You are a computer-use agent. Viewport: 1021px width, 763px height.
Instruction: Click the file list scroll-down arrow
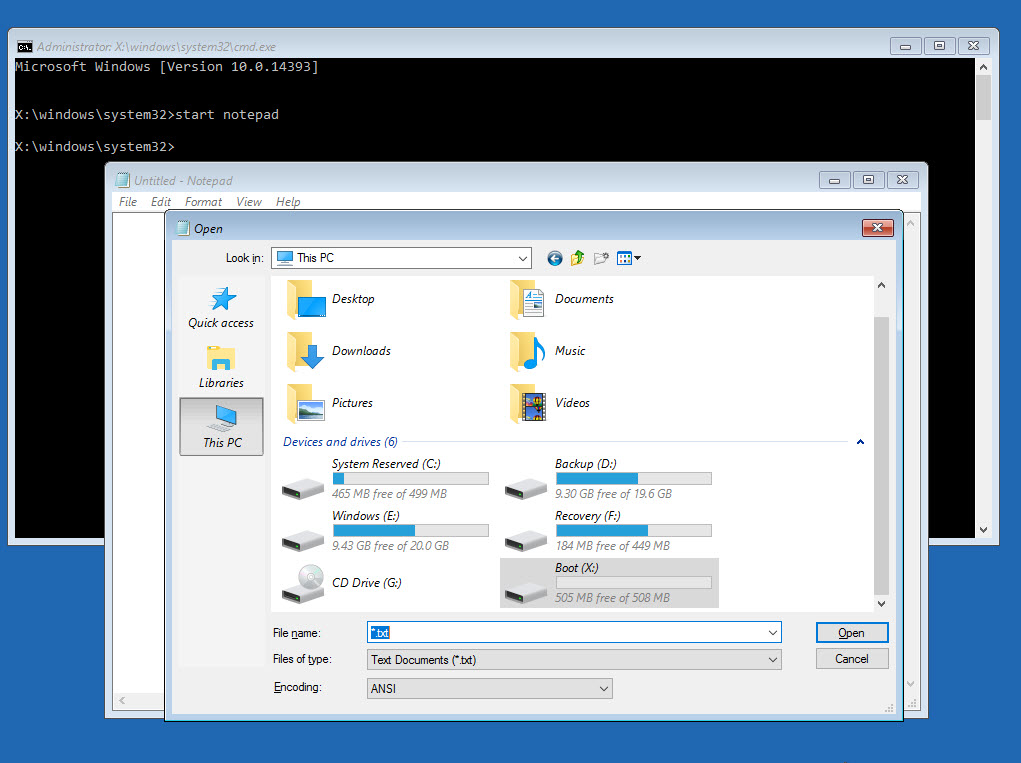[x=881, y=603]
